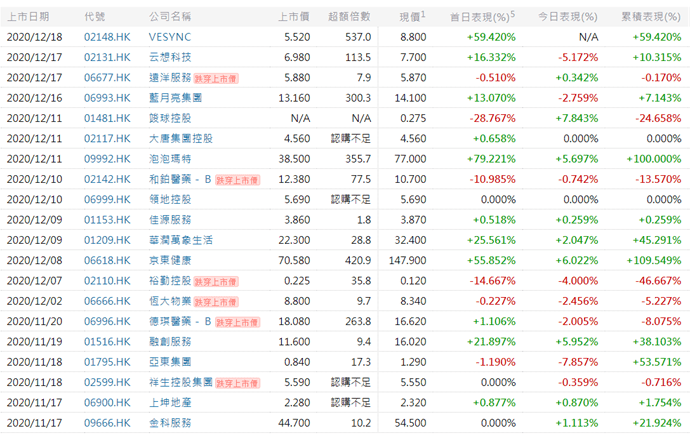Open 上坤地產 company page
Viewport: 690px width, 438px height.
pos(170,402)
